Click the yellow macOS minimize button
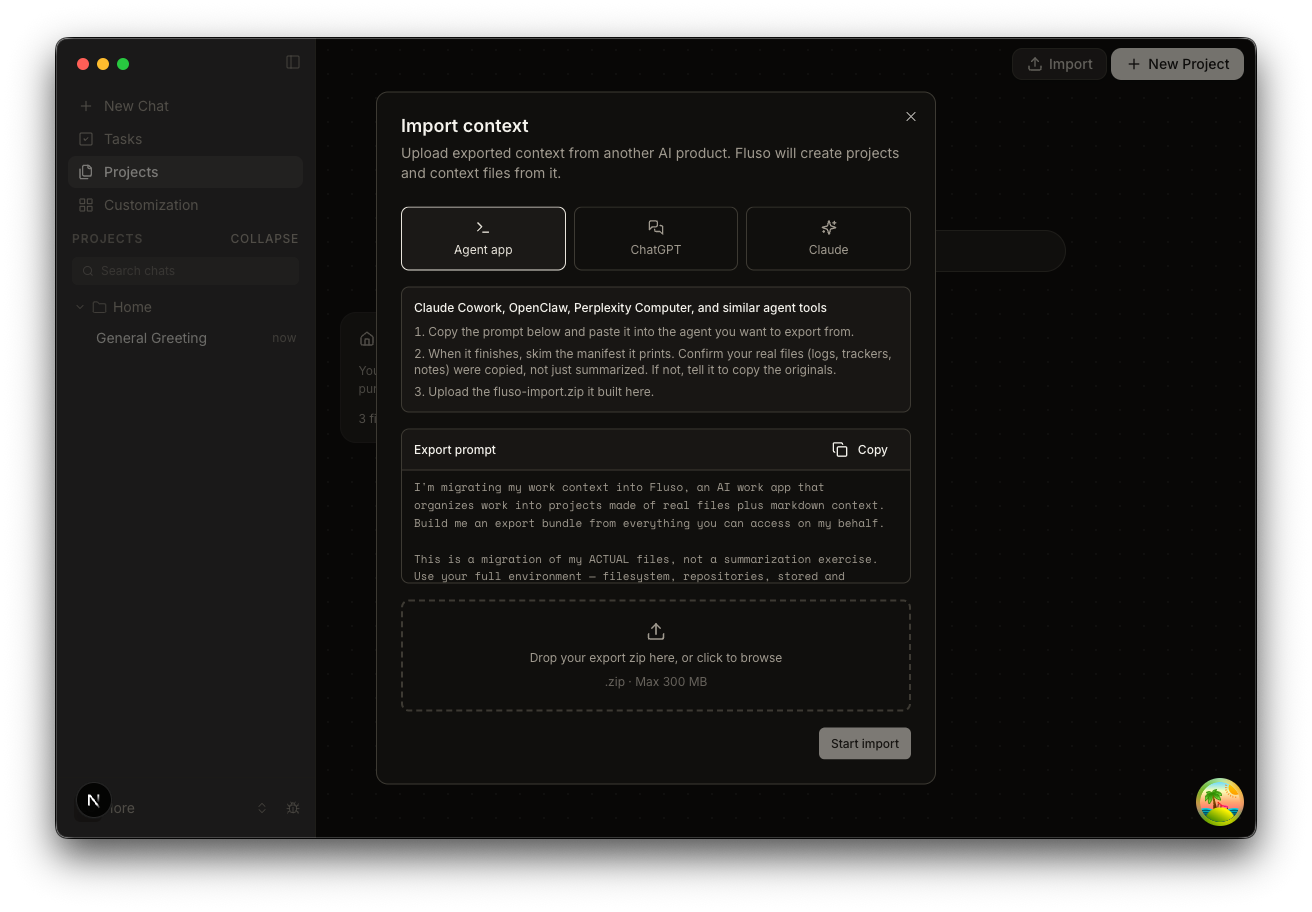The height and width of the screenshot is (912, 1312). (x=103, y=64)
